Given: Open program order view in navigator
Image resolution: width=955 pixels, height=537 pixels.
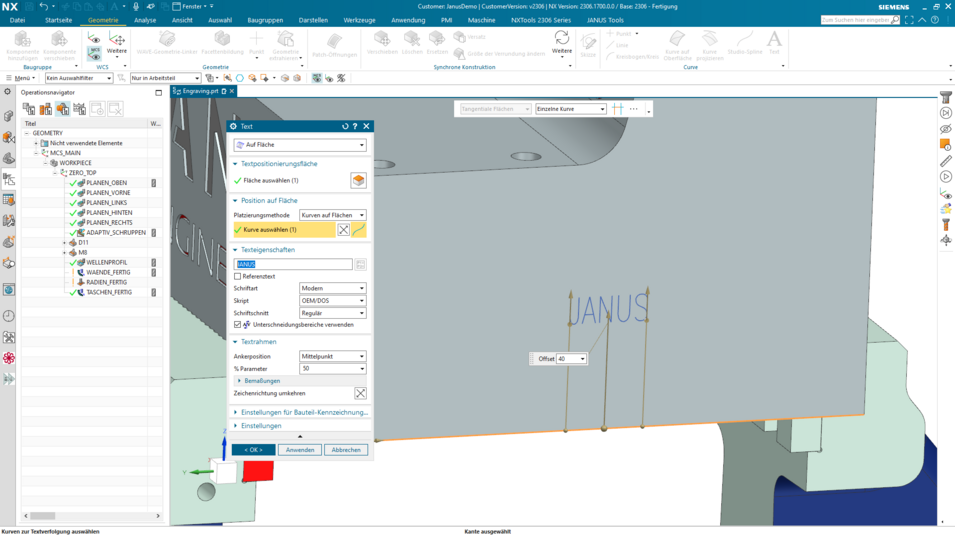Looking at the screenshot, I should [29, 109].
